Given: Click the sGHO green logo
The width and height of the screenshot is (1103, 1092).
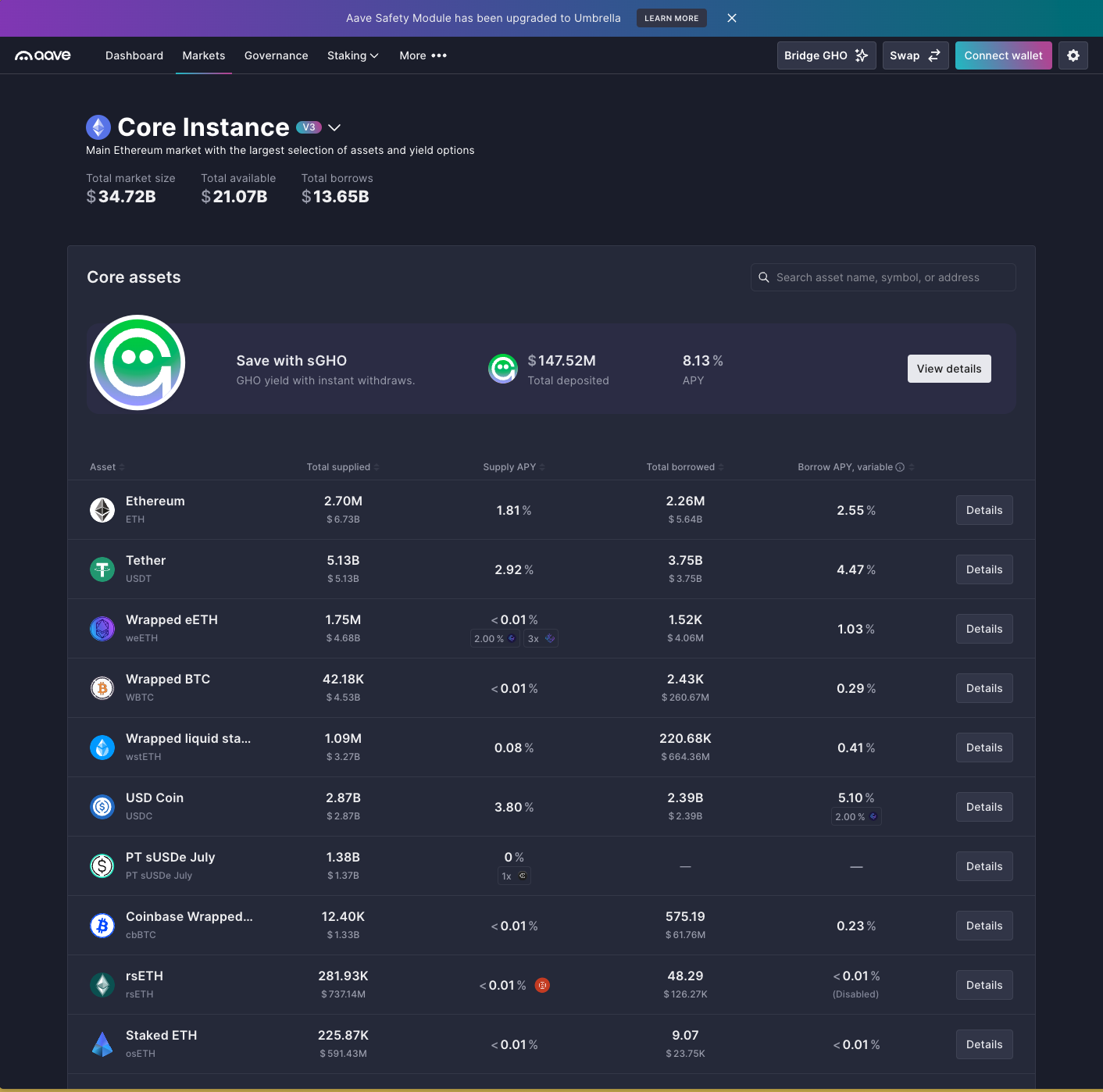Looking at the screenshot, I should click(137, 362).
